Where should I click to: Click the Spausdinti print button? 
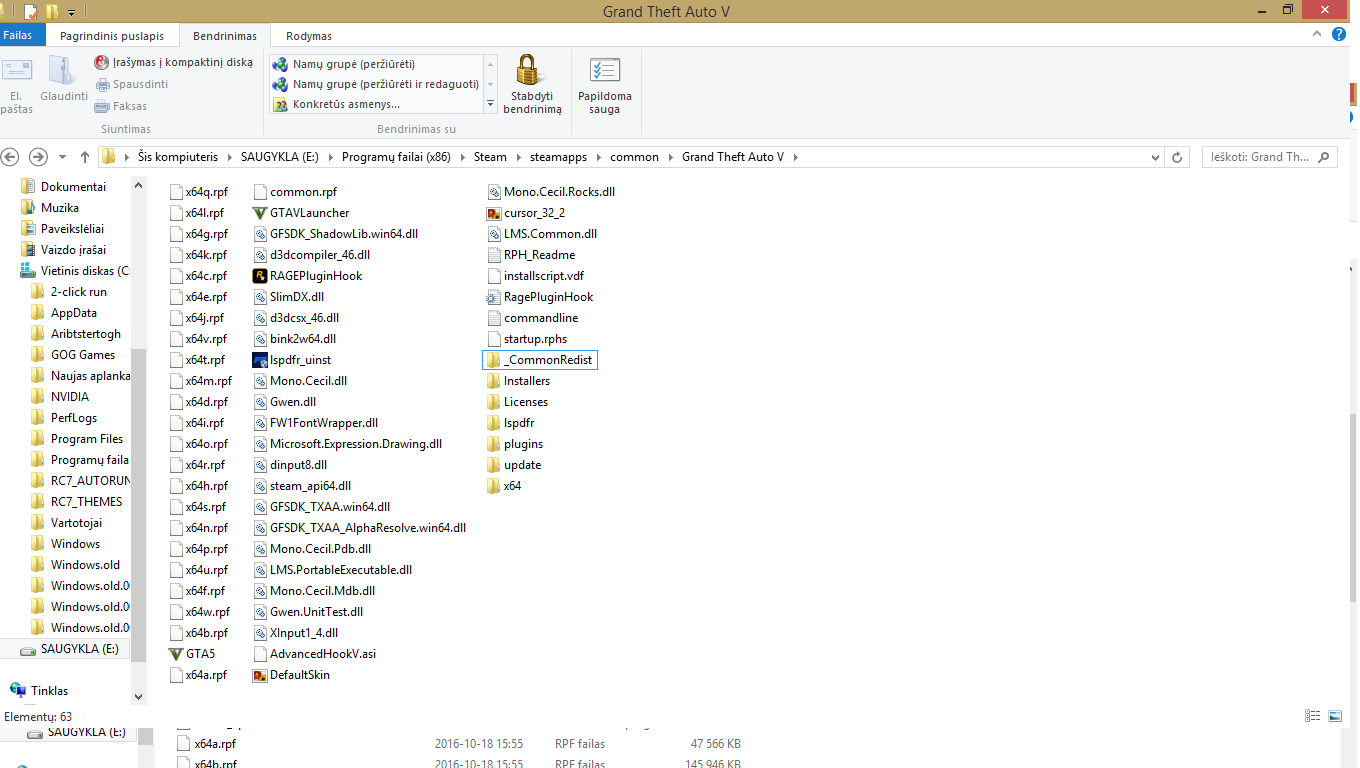tap(131, 84)
